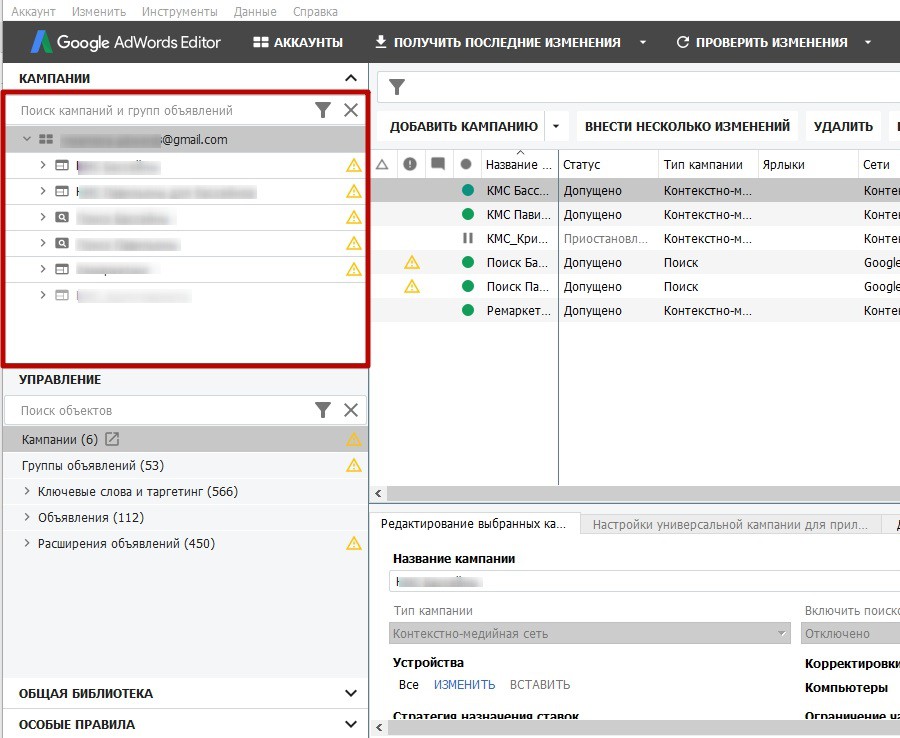Sort by the triangle warning column header
900x738 pixels.
382,165
